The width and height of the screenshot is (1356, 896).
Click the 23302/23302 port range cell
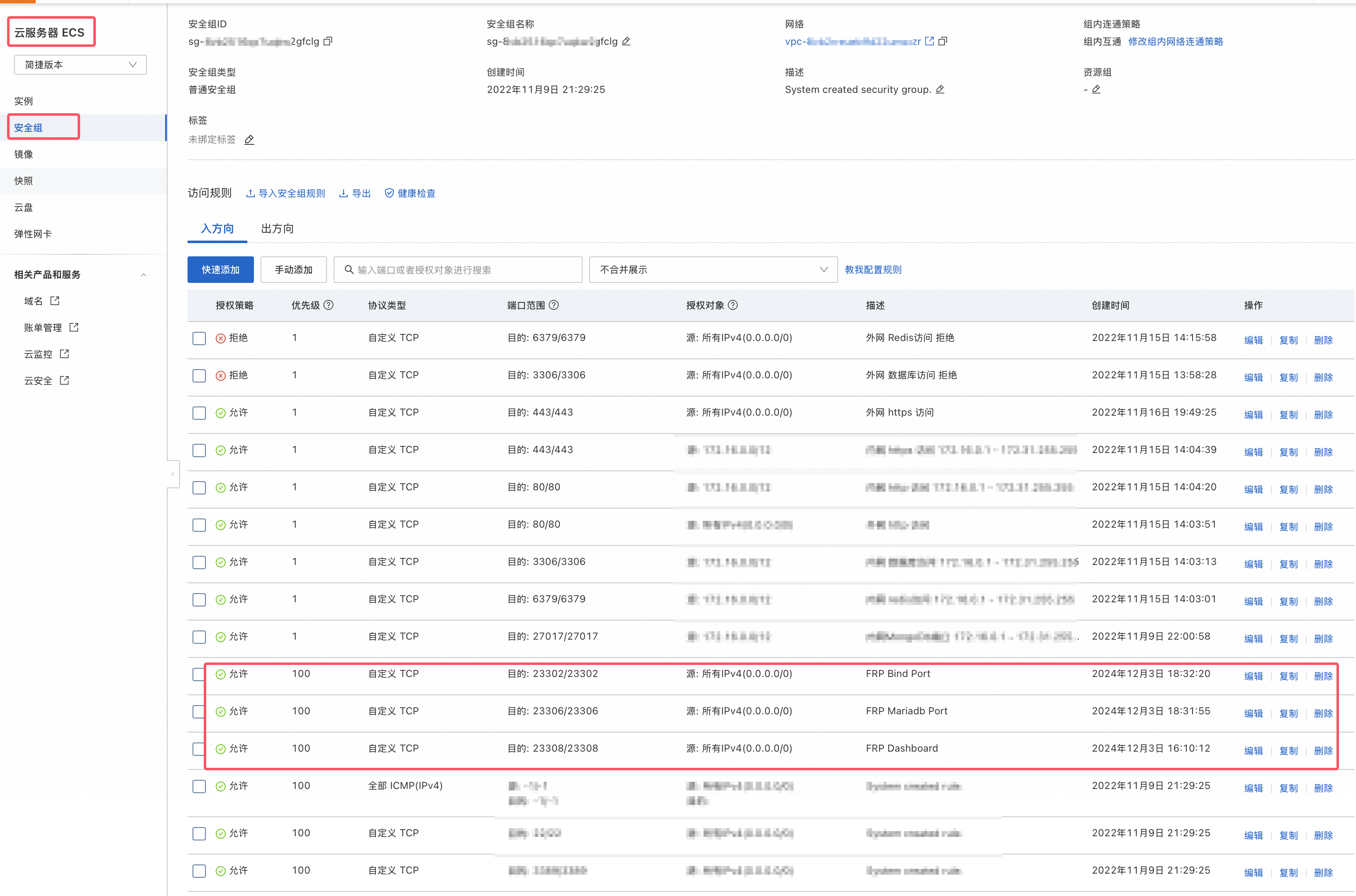(553, 674)
